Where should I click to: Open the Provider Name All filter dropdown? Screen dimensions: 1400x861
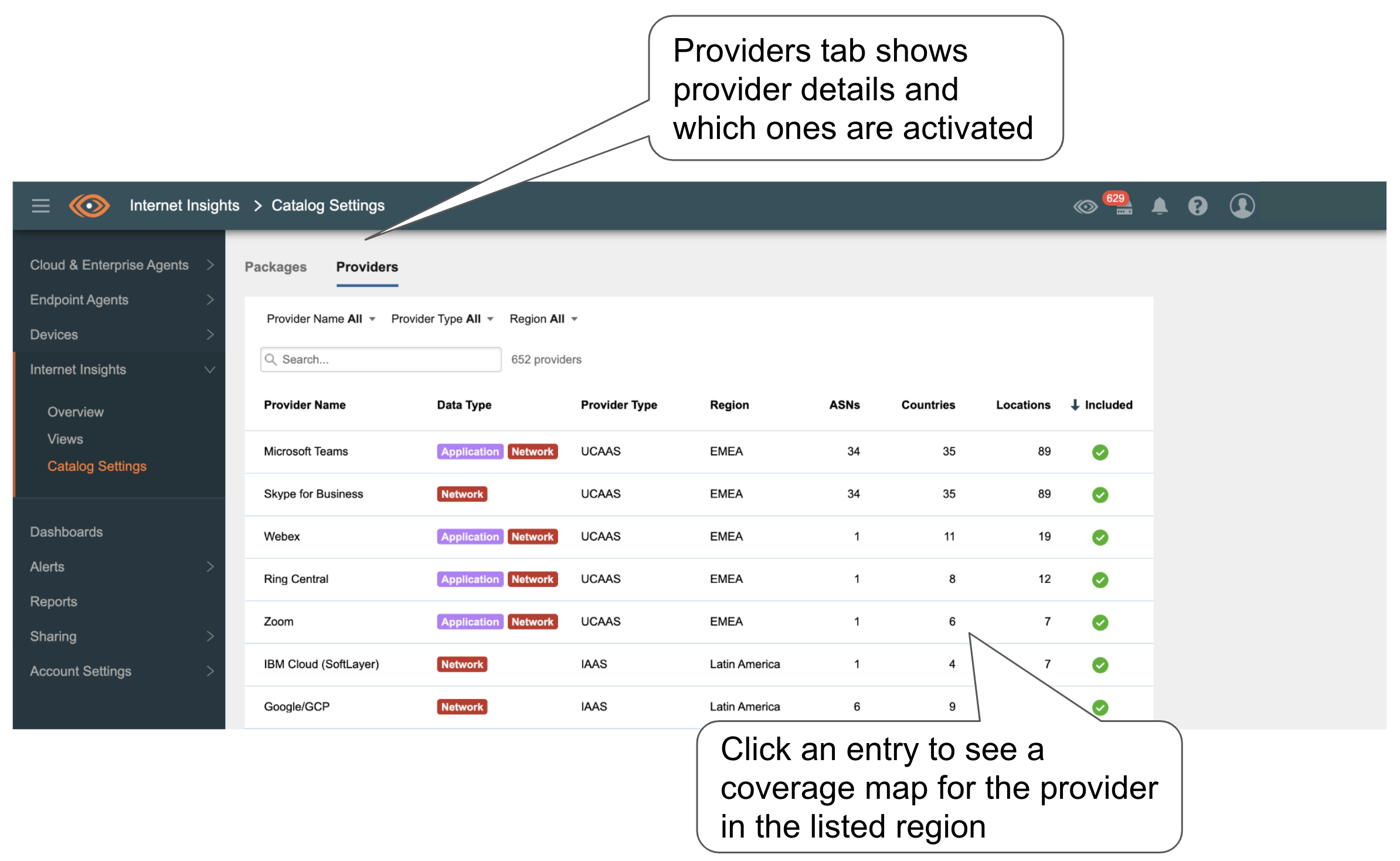point(321,318)
